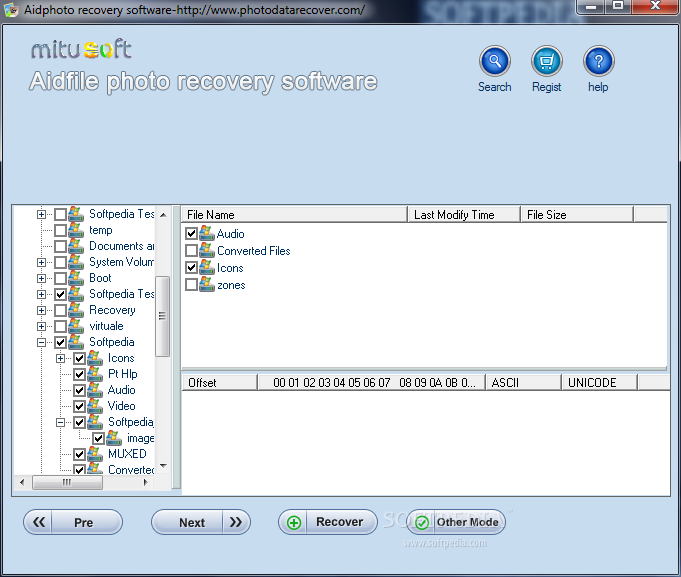Click the green checkmark icon on Other Mode
The width and height of the screenshot is (681, 577).
(422, 522)
